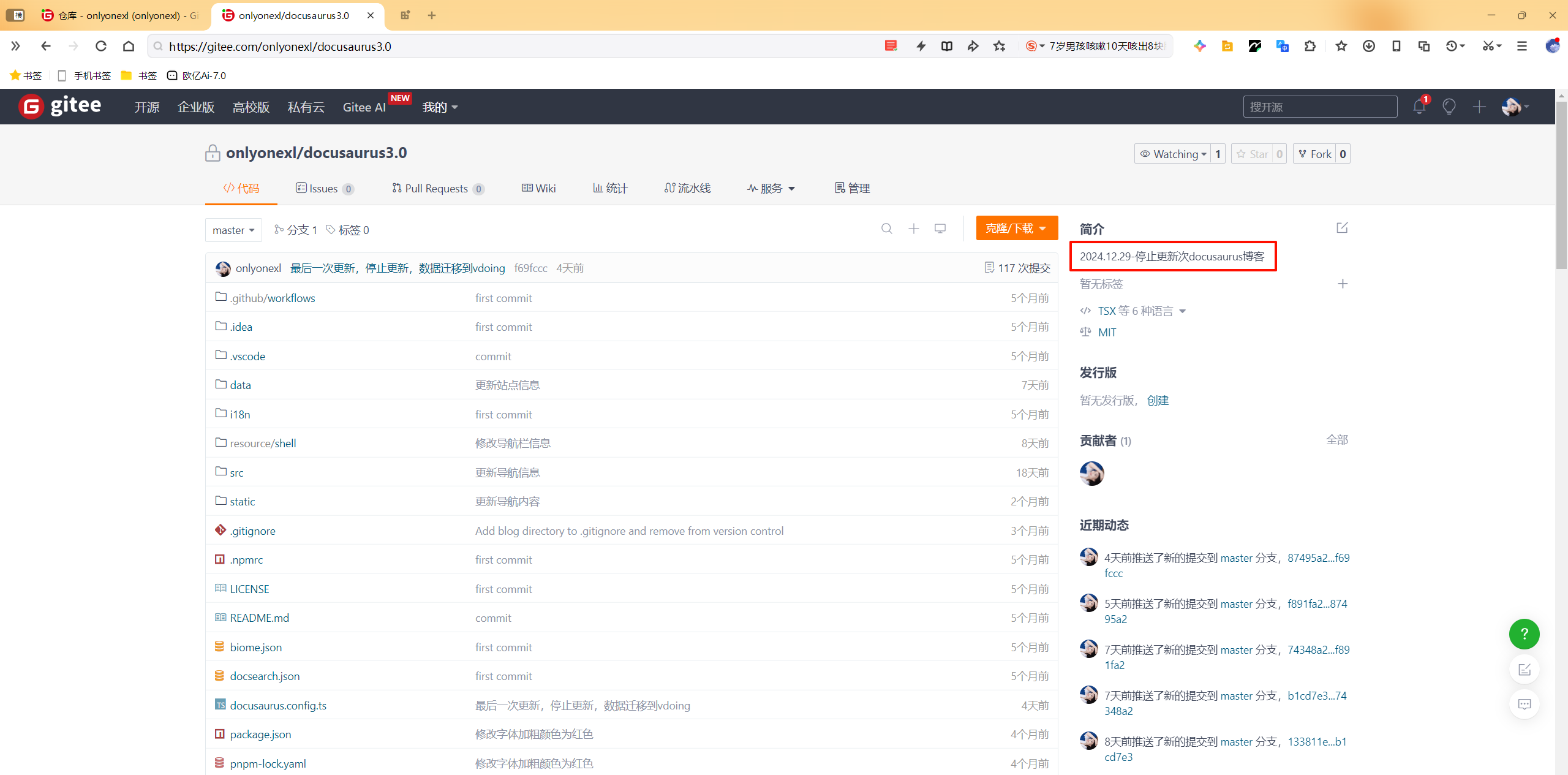Open the 流水线 tab
The image size is (1568, 775).
pos(687,188)
